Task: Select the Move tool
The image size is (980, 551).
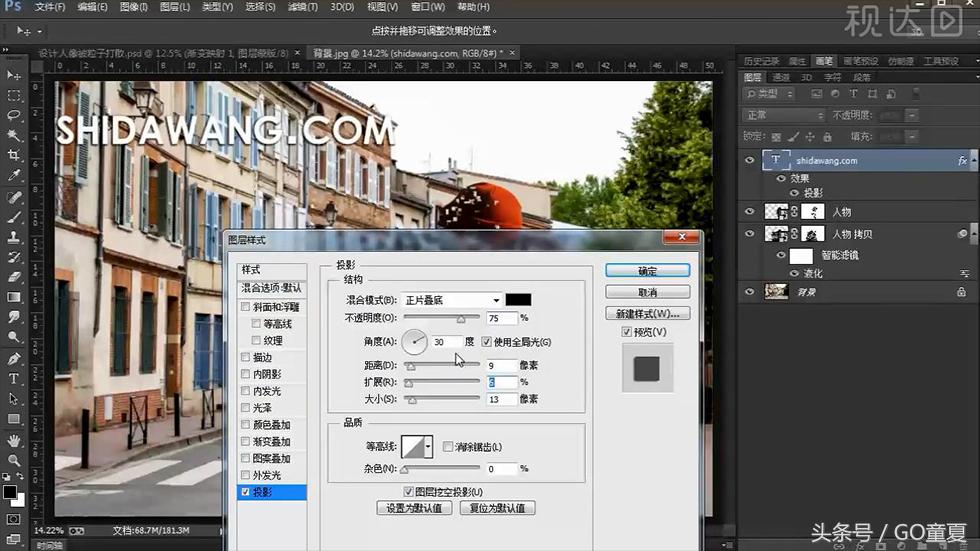Action: point(13,76)
